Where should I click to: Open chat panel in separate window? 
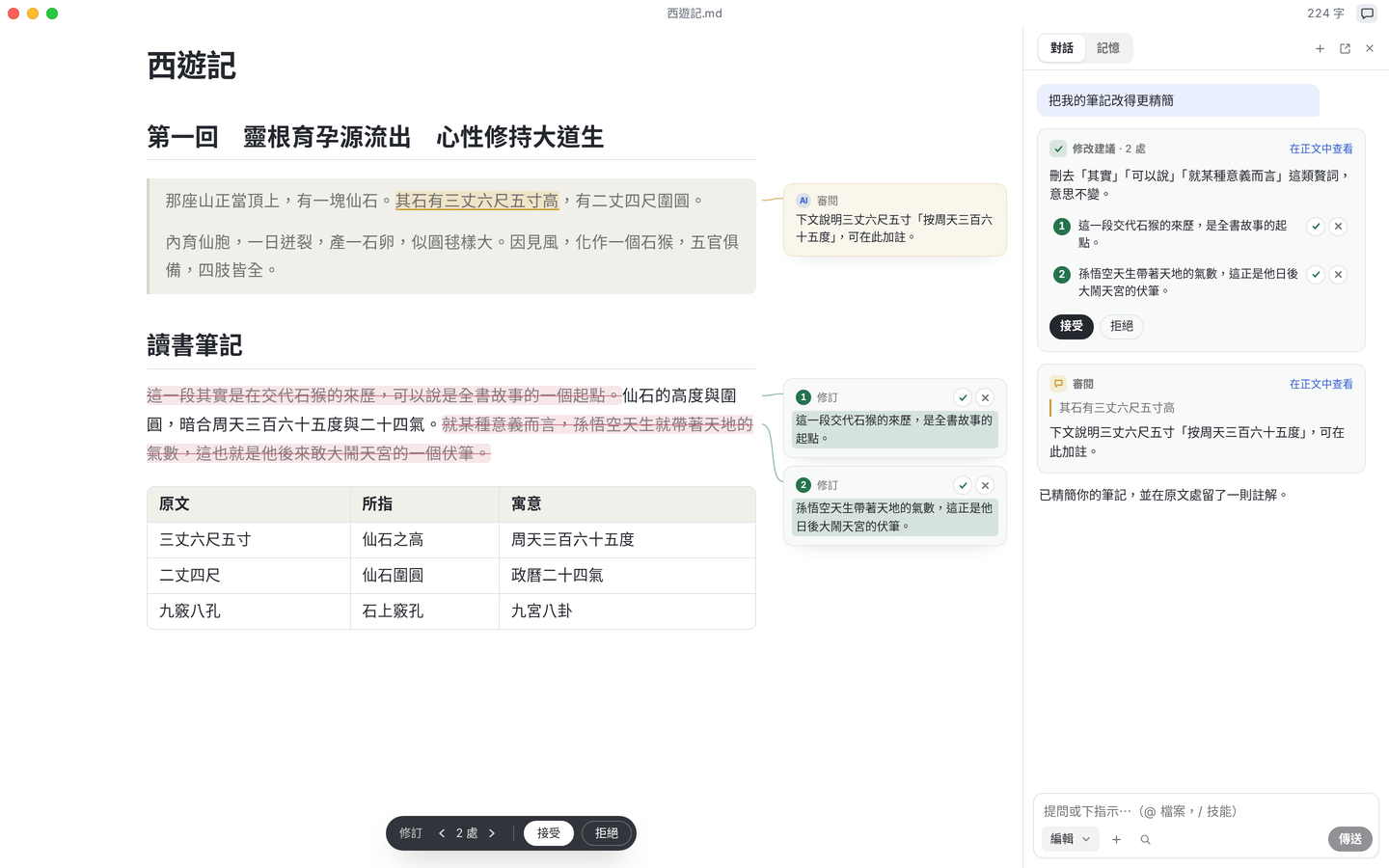pos(1345,48)
